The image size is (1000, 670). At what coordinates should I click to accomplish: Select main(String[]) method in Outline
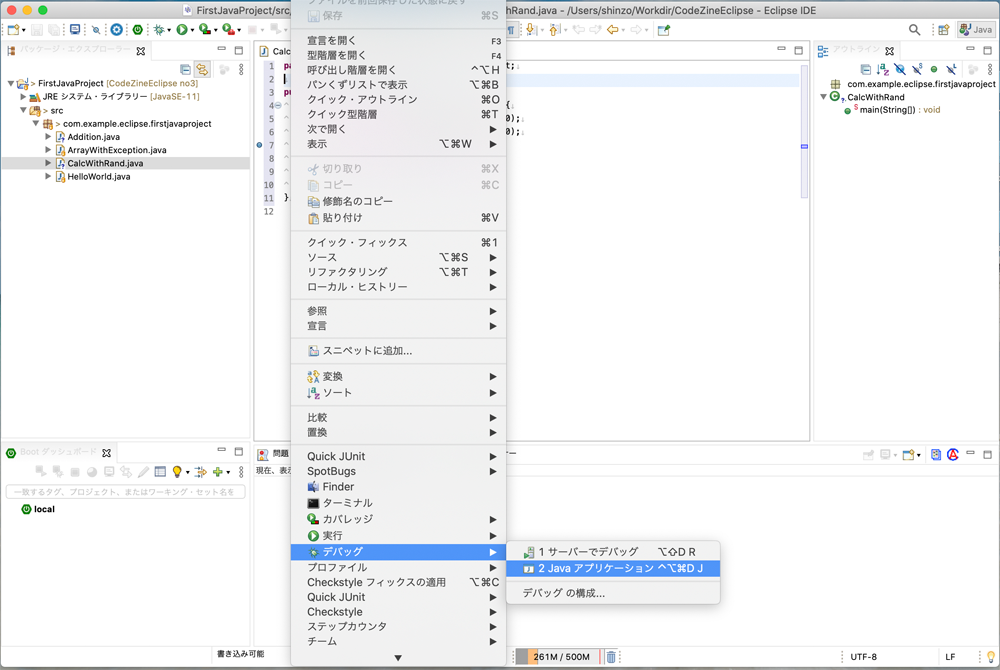pos(900,110)
